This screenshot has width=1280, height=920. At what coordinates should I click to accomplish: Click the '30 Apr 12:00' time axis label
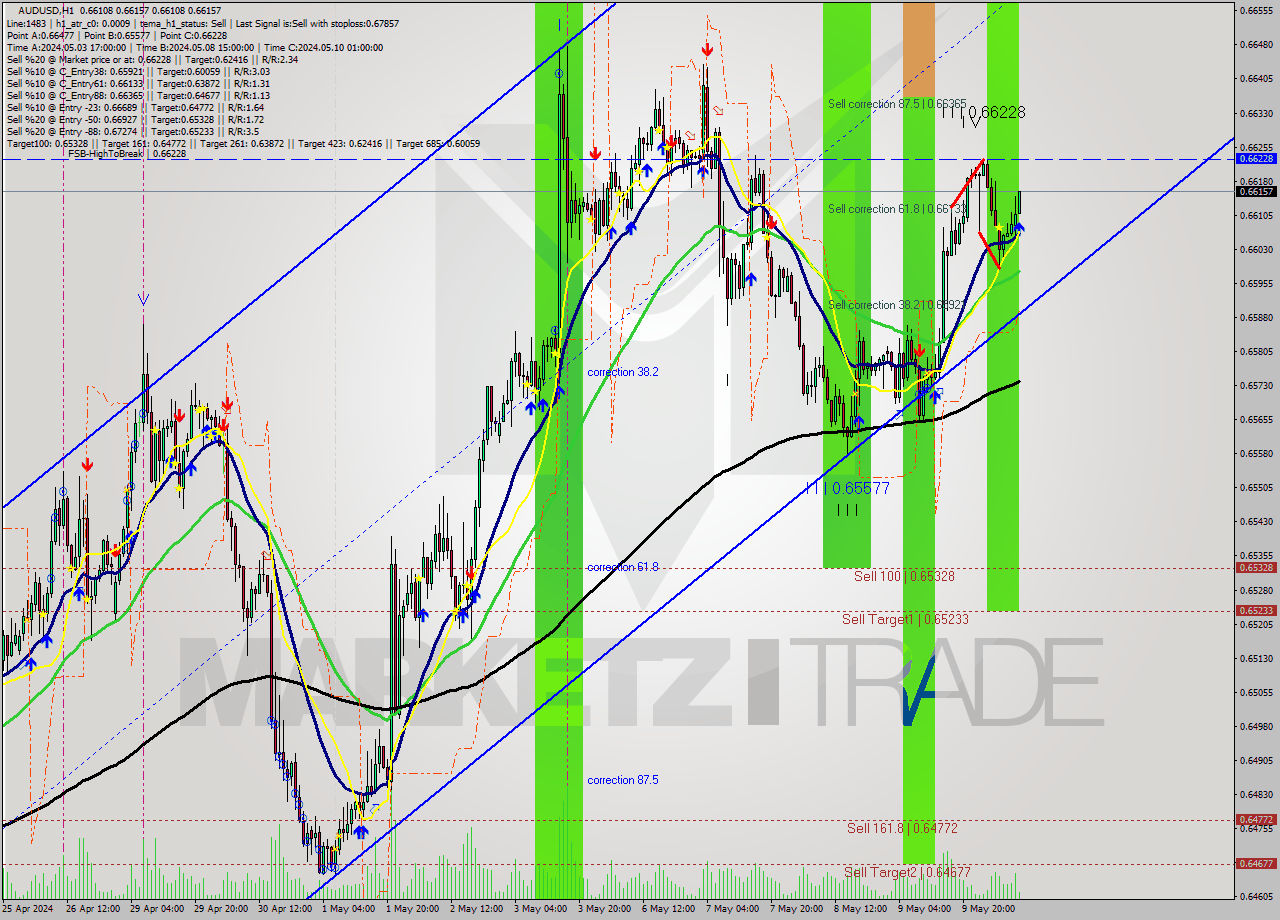point(285,909)
